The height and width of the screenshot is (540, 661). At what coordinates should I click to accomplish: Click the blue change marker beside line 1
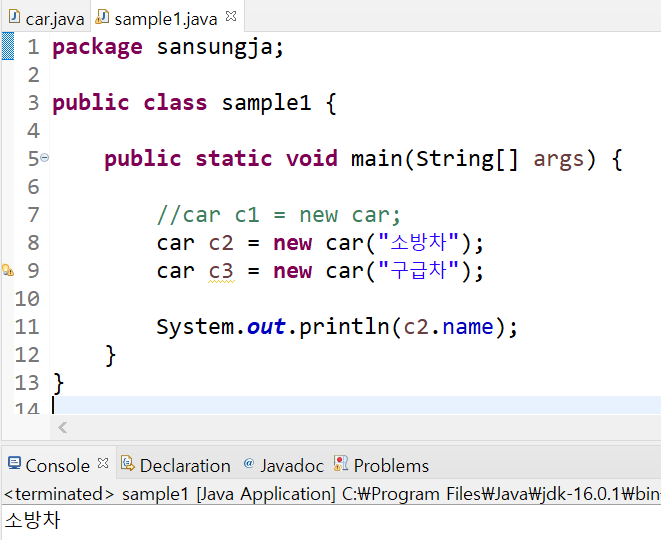pyautogui.click(x=8, y=46)
